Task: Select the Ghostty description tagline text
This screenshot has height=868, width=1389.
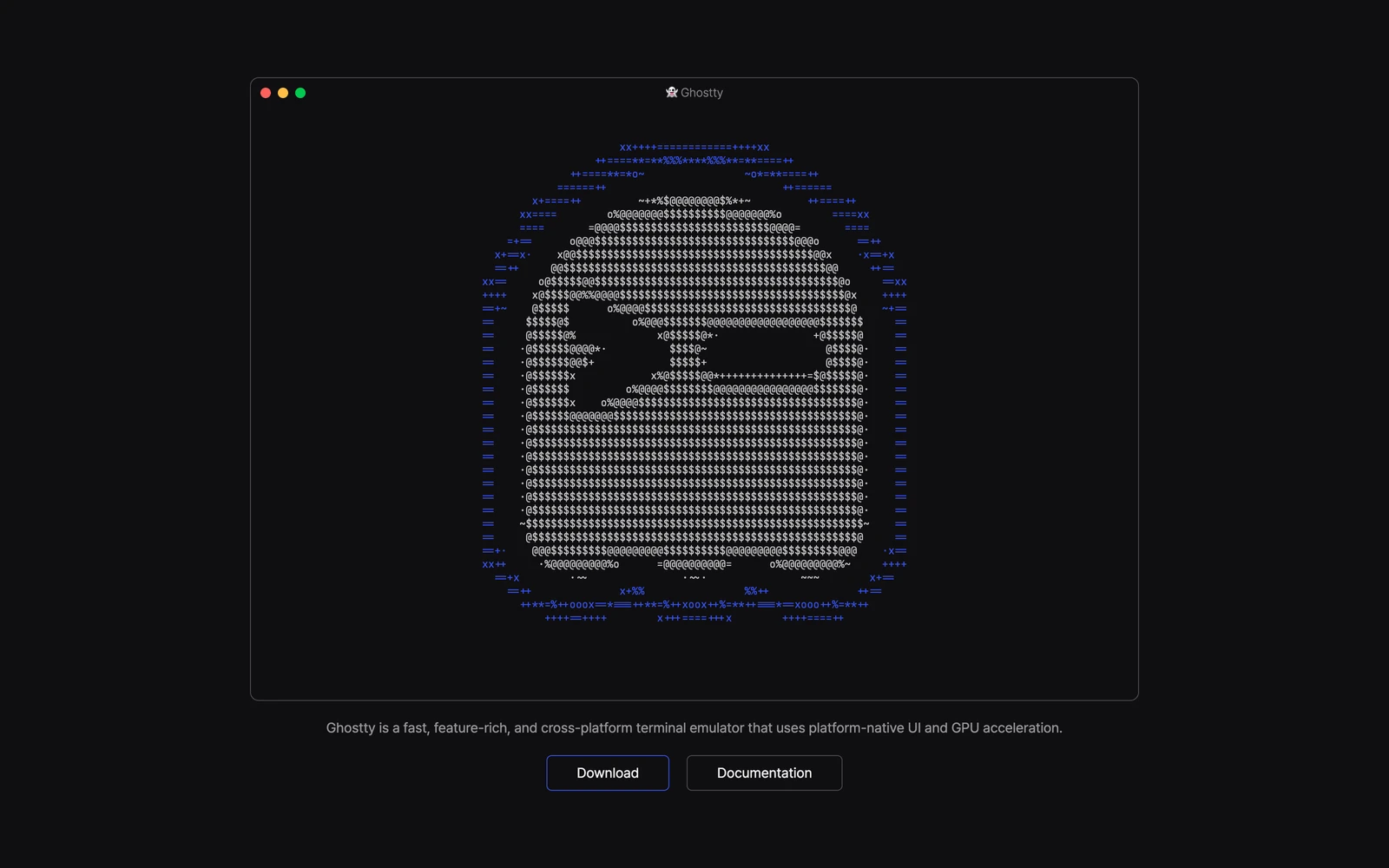Action: tap(694, 727)
